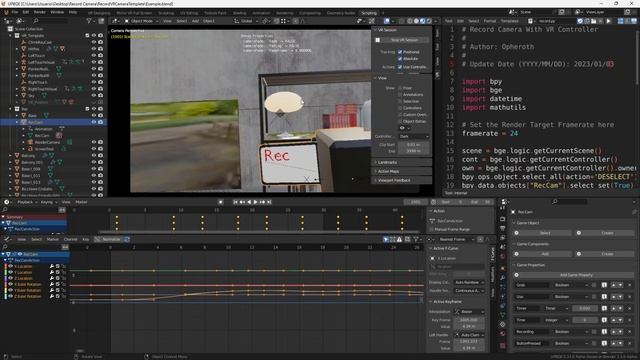Click the Clip Start value slider field
The image size is (640, 360).
pos(413,144)
